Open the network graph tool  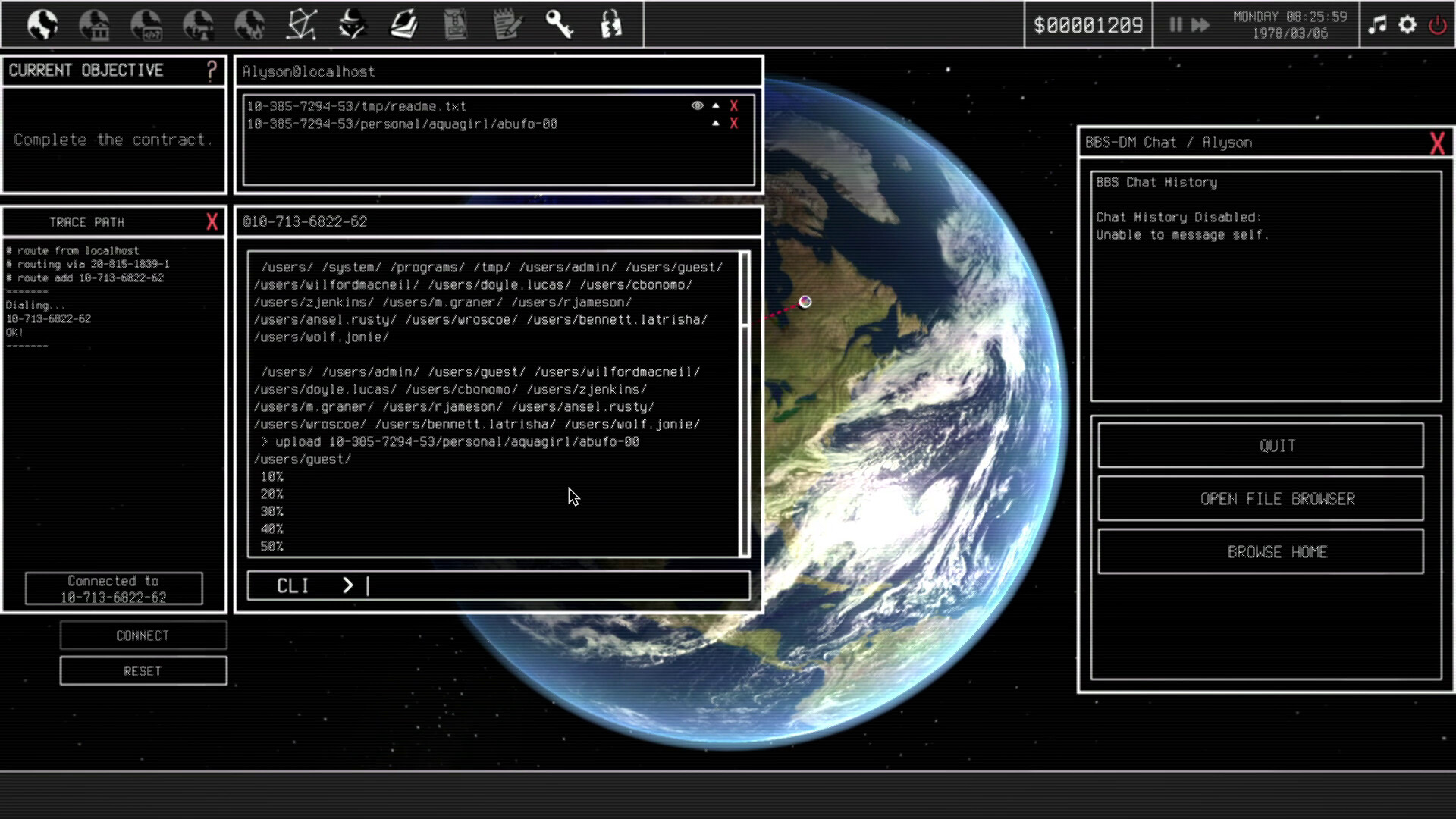pos(302,24)
